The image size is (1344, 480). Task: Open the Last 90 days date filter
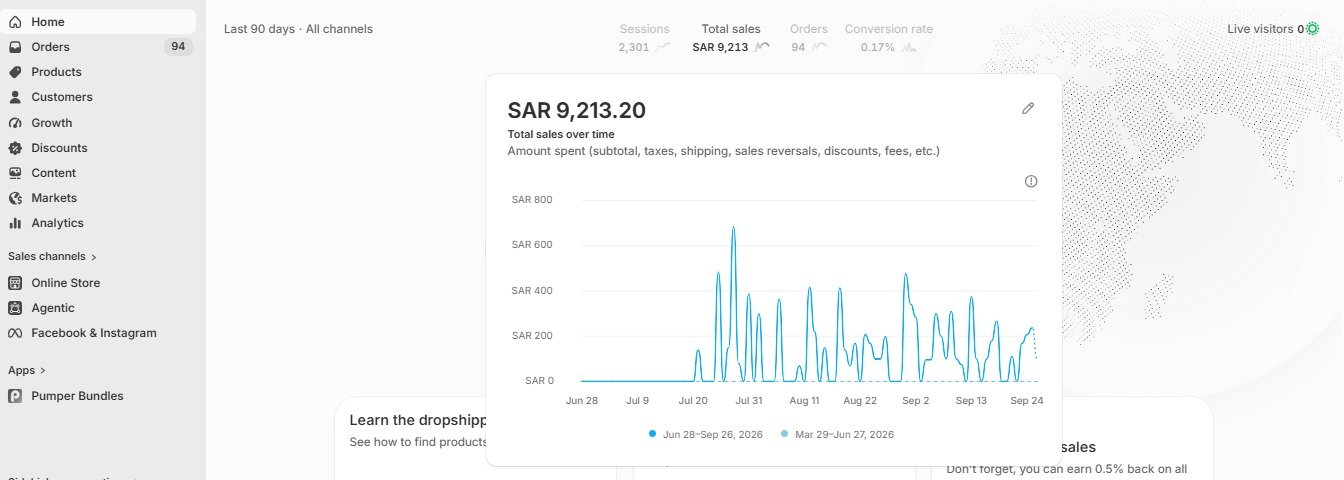coord(259,29)
